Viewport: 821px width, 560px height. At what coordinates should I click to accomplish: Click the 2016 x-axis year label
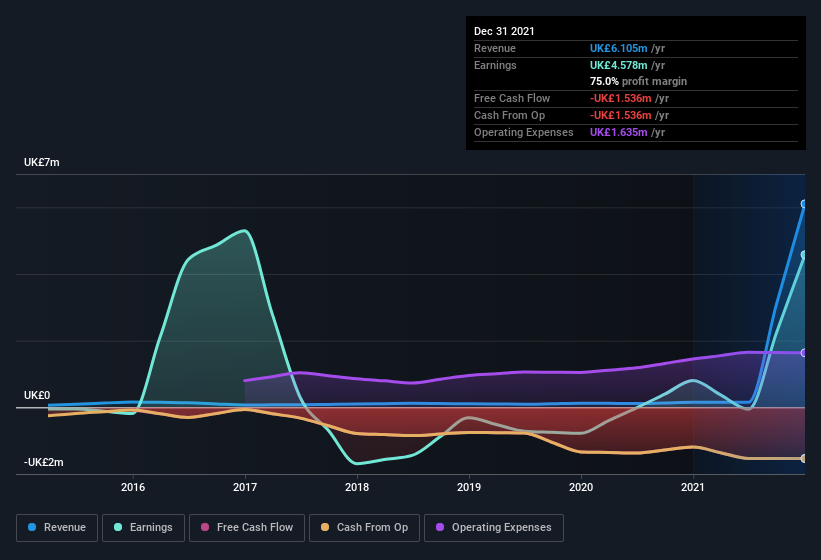click(133, 488)
